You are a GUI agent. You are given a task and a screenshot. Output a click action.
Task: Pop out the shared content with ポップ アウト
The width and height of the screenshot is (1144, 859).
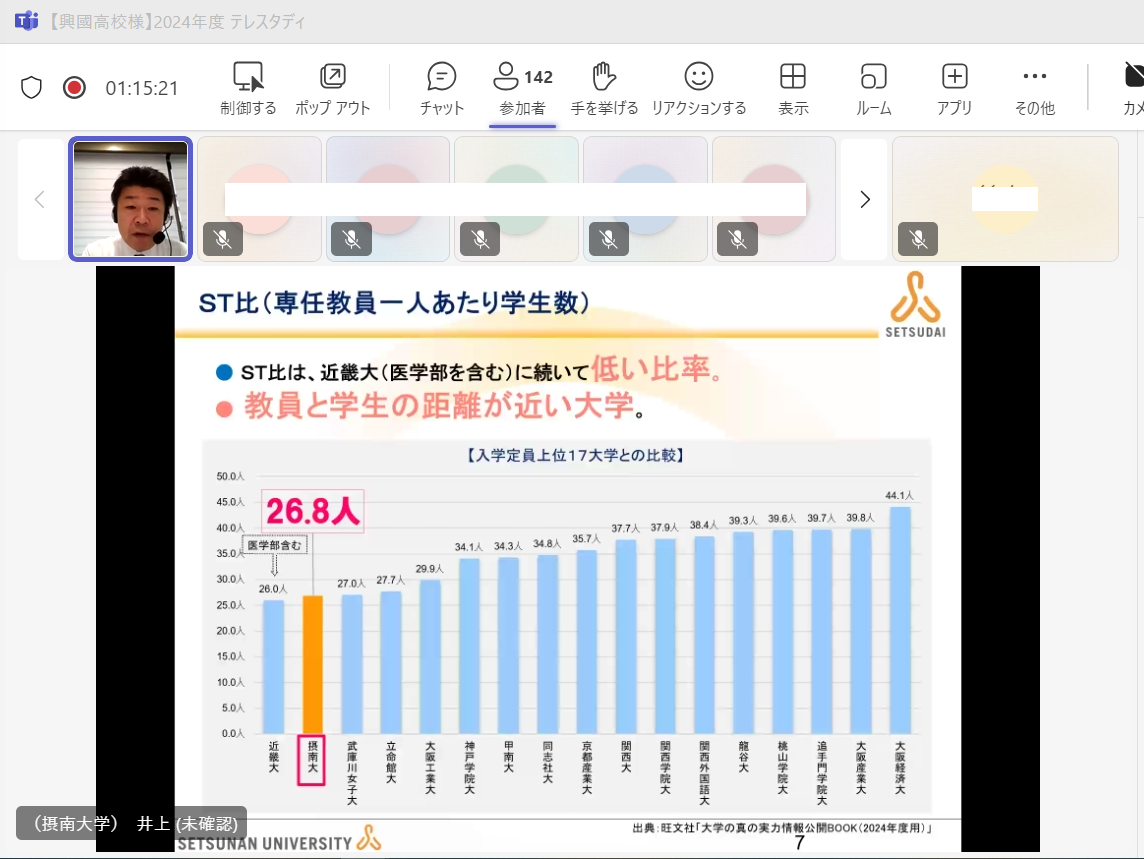(x=333, y=88)
